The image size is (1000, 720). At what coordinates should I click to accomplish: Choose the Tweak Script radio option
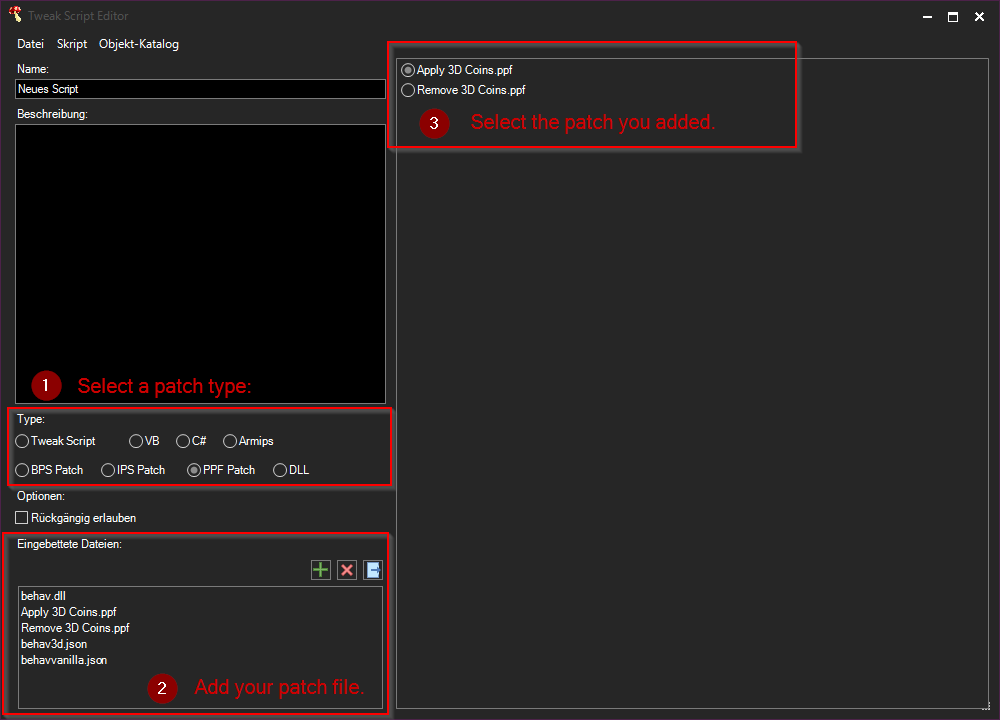23,441
